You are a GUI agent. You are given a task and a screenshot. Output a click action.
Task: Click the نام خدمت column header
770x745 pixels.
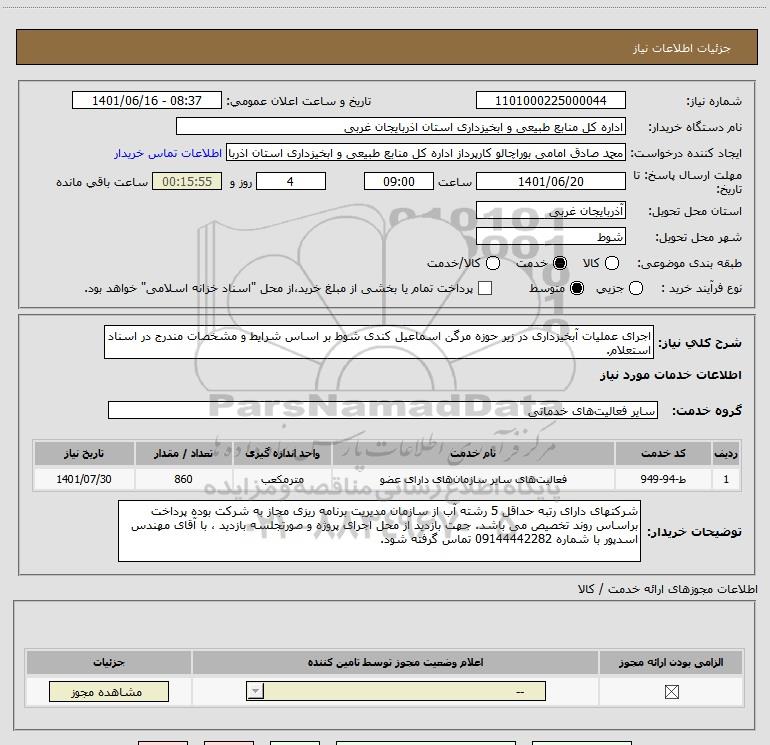[473, 453]
